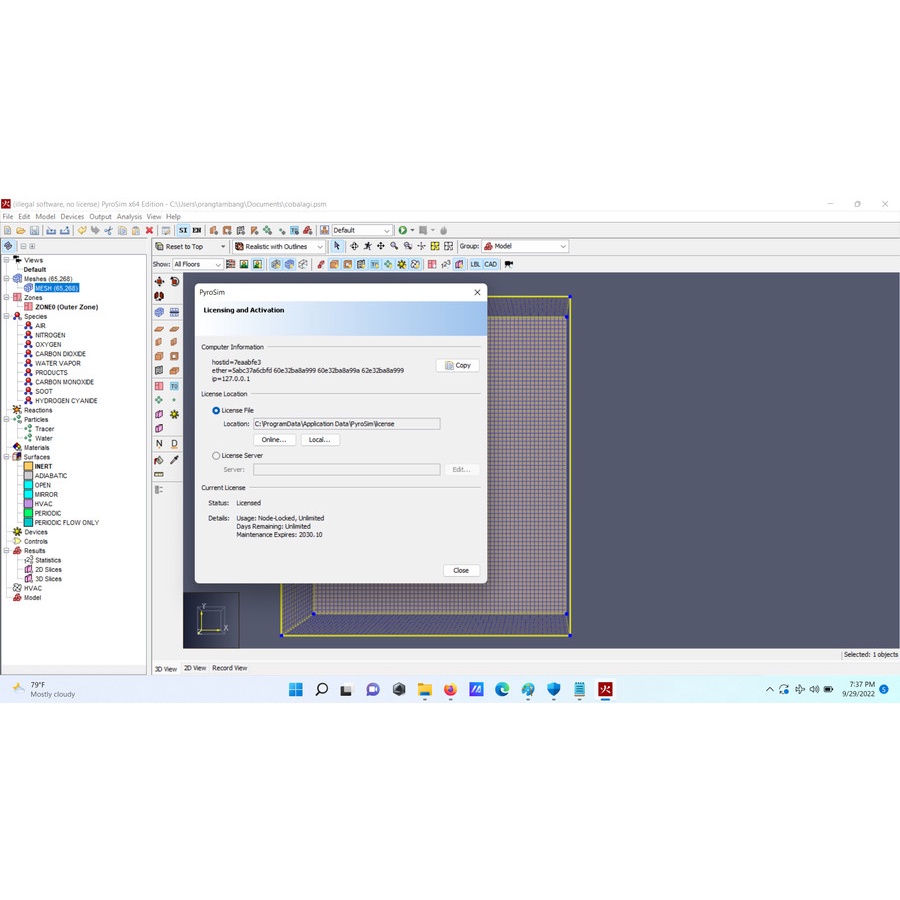Screen dimensions: 900x900
Task: Open the Reset to Top dropdown arrow
Action: pyautogui.click(x=223, y=246)
